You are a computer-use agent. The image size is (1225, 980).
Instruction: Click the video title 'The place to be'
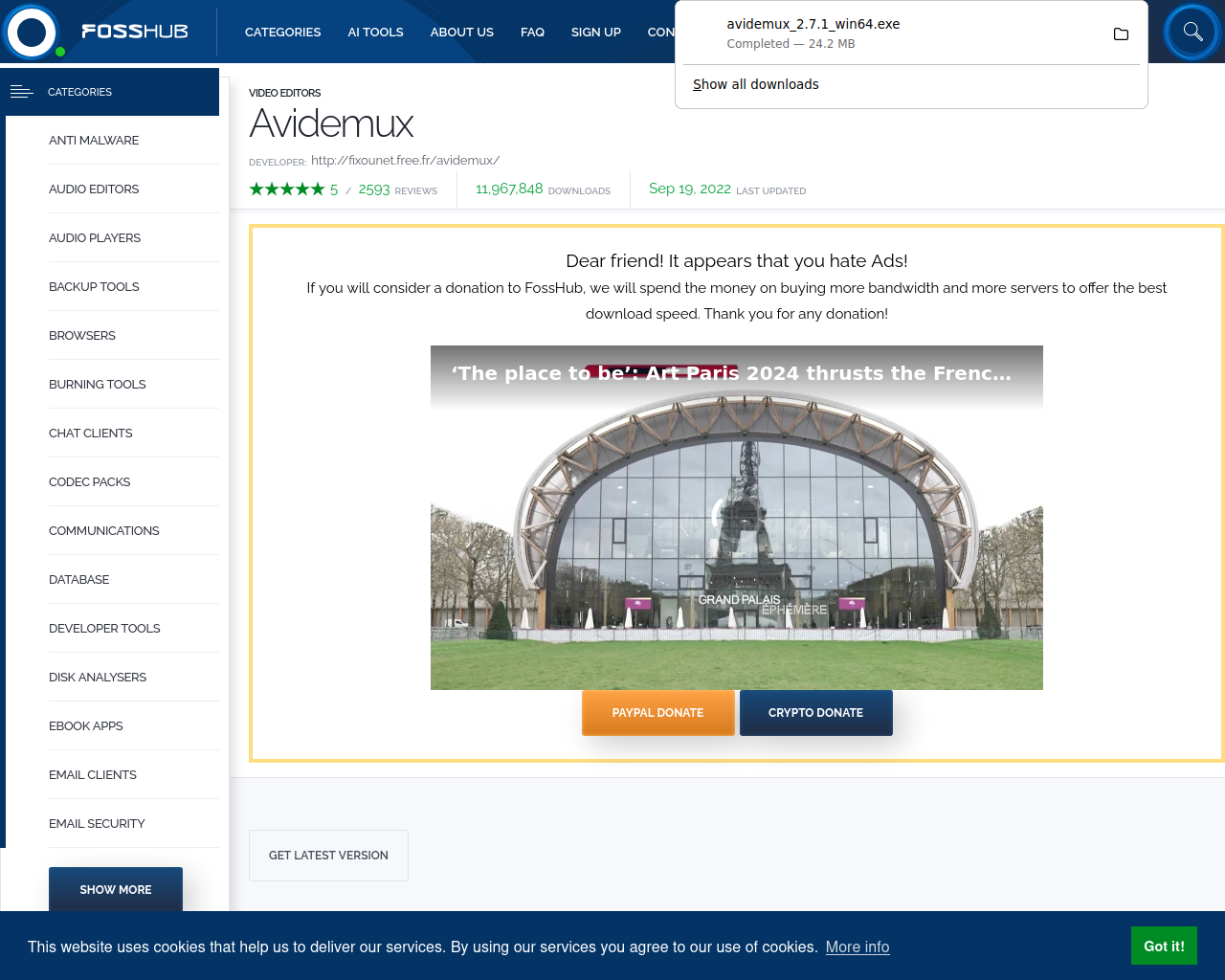tap(732, 373)
